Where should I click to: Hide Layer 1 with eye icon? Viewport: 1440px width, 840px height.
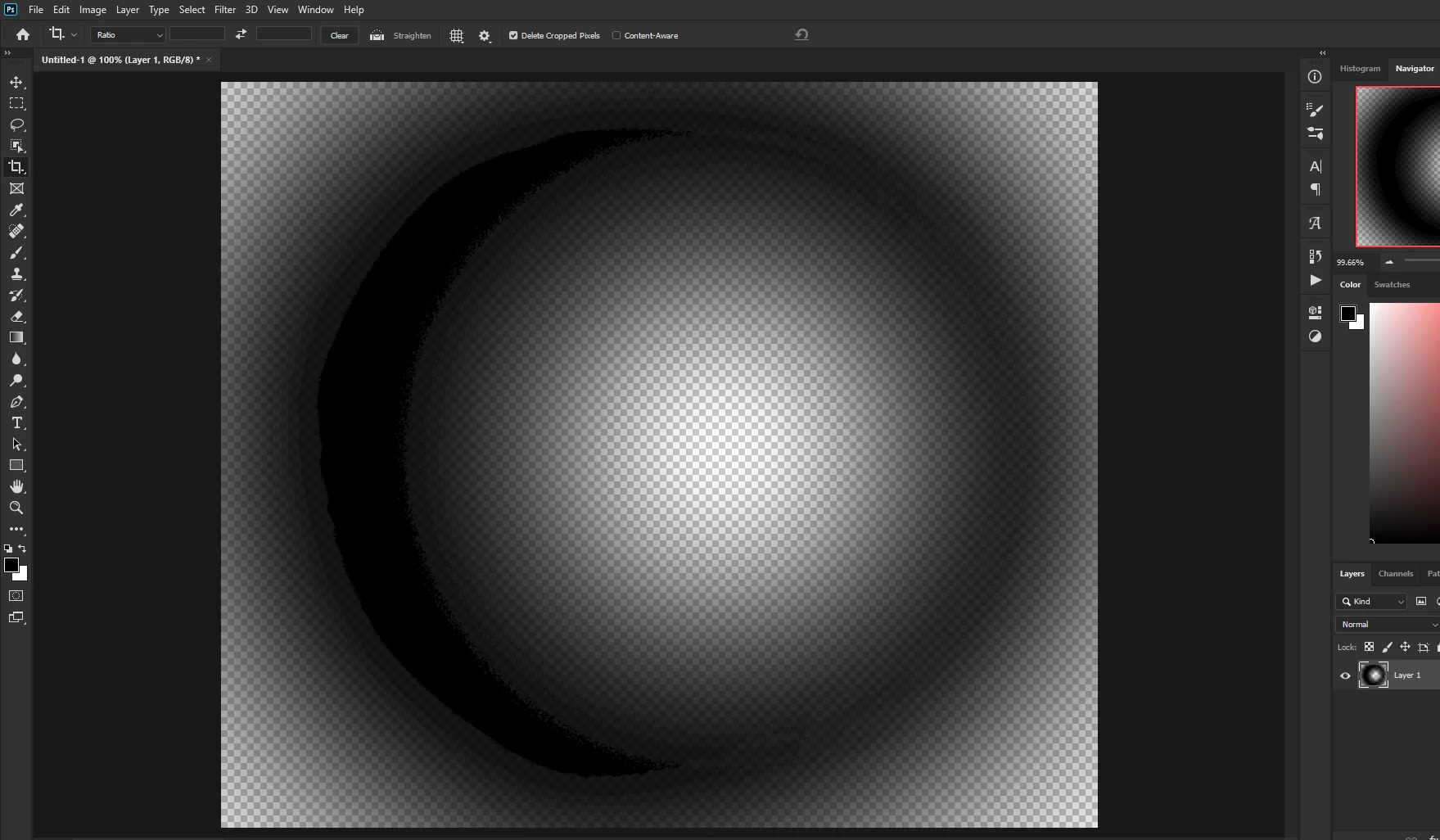tap(1345, 675)
